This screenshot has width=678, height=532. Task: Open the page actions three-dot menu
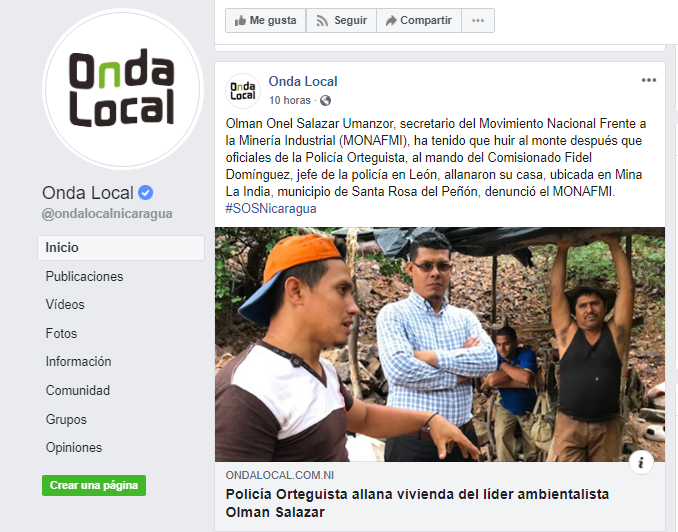[x=478, y=20]
